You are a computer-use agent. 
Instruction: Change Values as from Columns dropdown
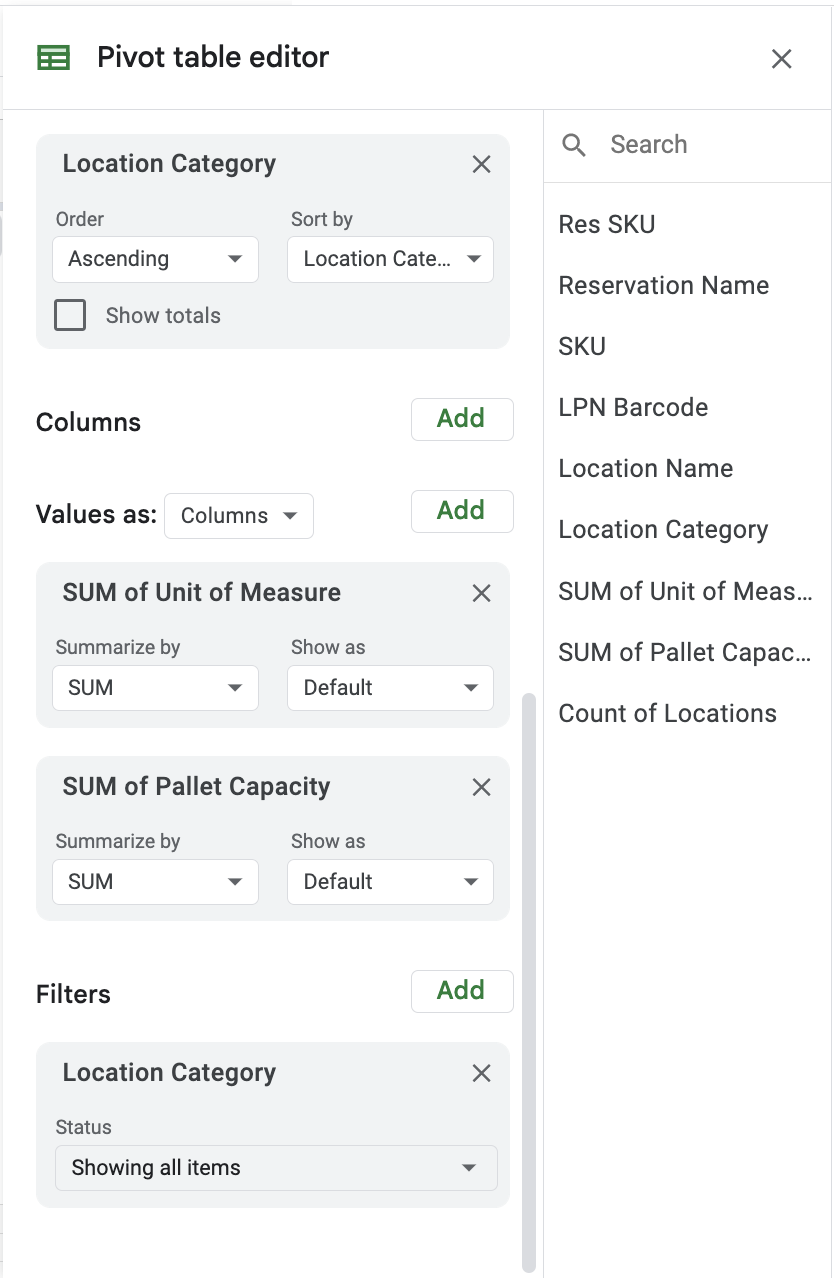[238, 515]
